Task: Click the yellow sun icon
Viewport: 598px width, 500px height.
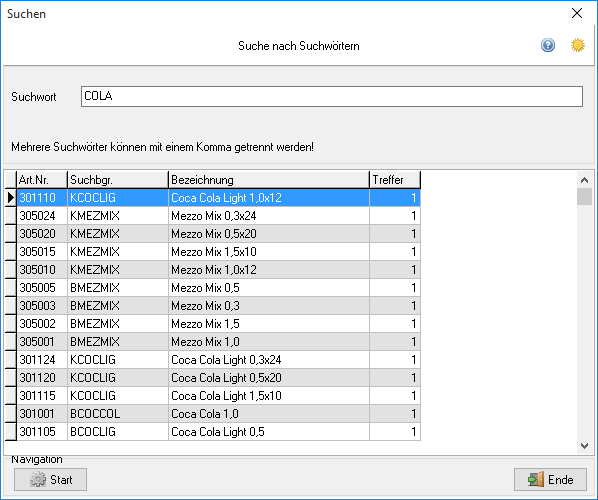Action: point(577,45)
